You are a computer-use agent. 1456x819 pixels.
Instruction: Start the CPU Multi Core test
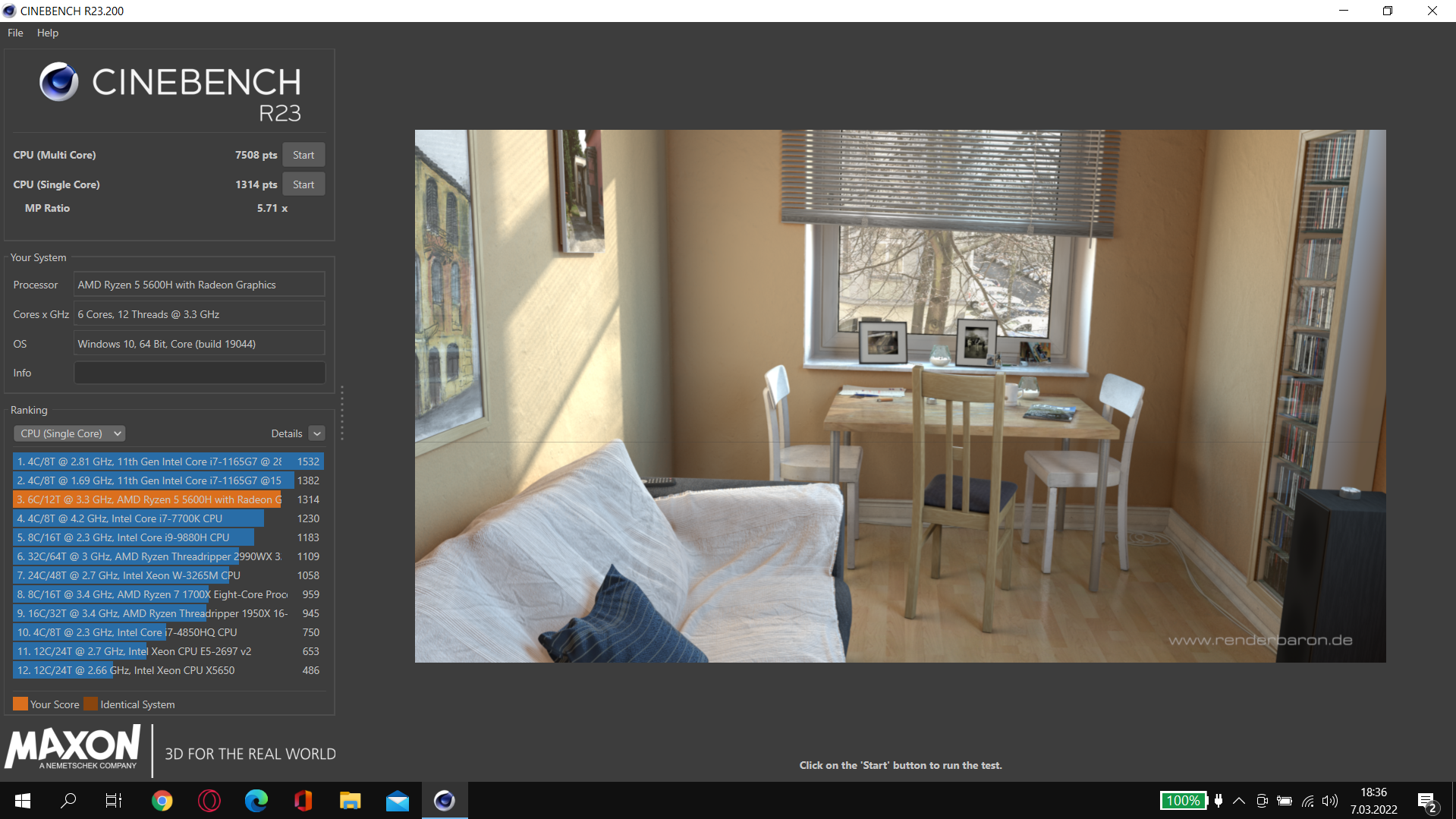pyautogui.click(x=303, y=155)
